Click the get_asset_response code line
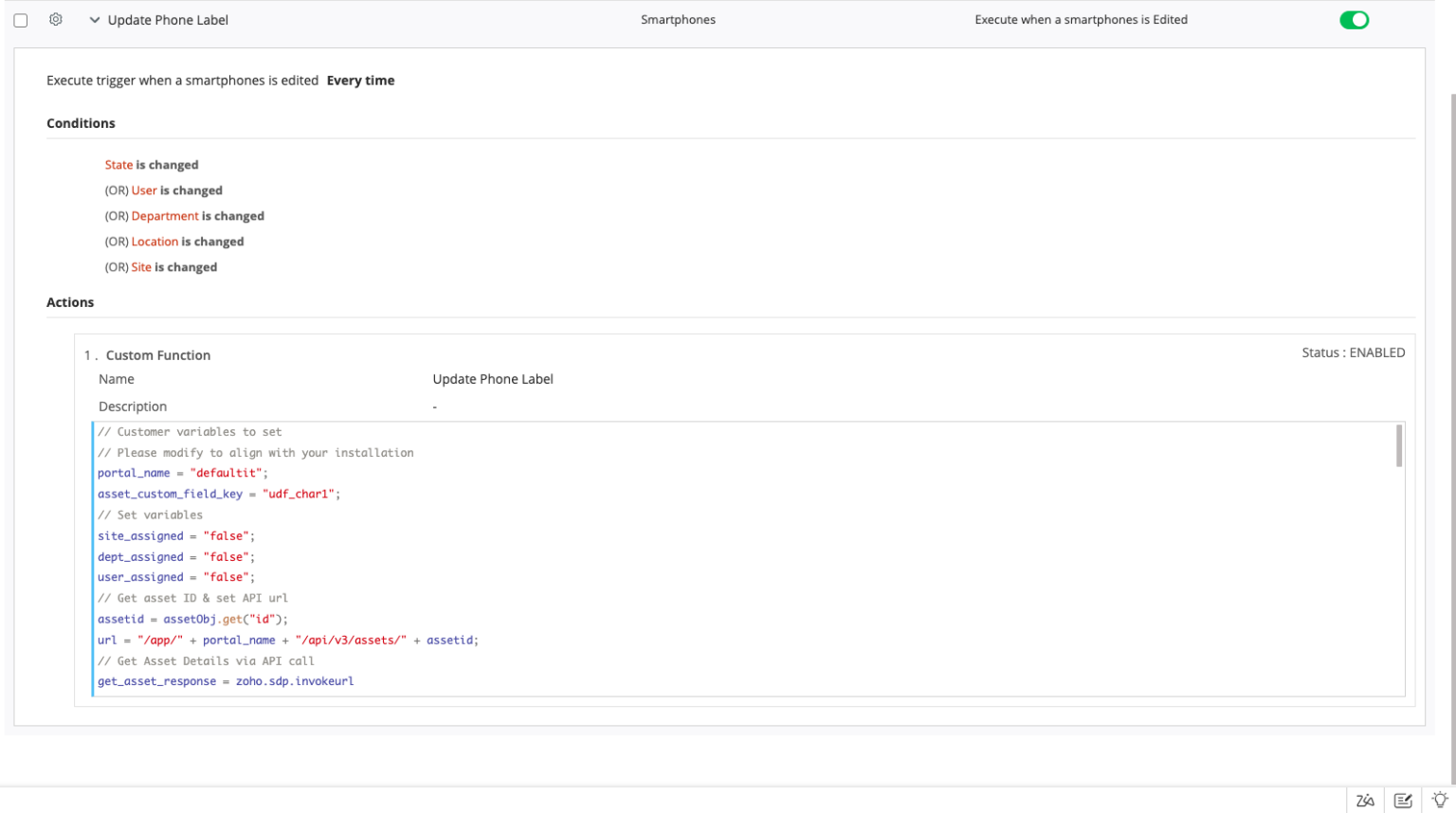1456x813 pixels. coord(226,681)
